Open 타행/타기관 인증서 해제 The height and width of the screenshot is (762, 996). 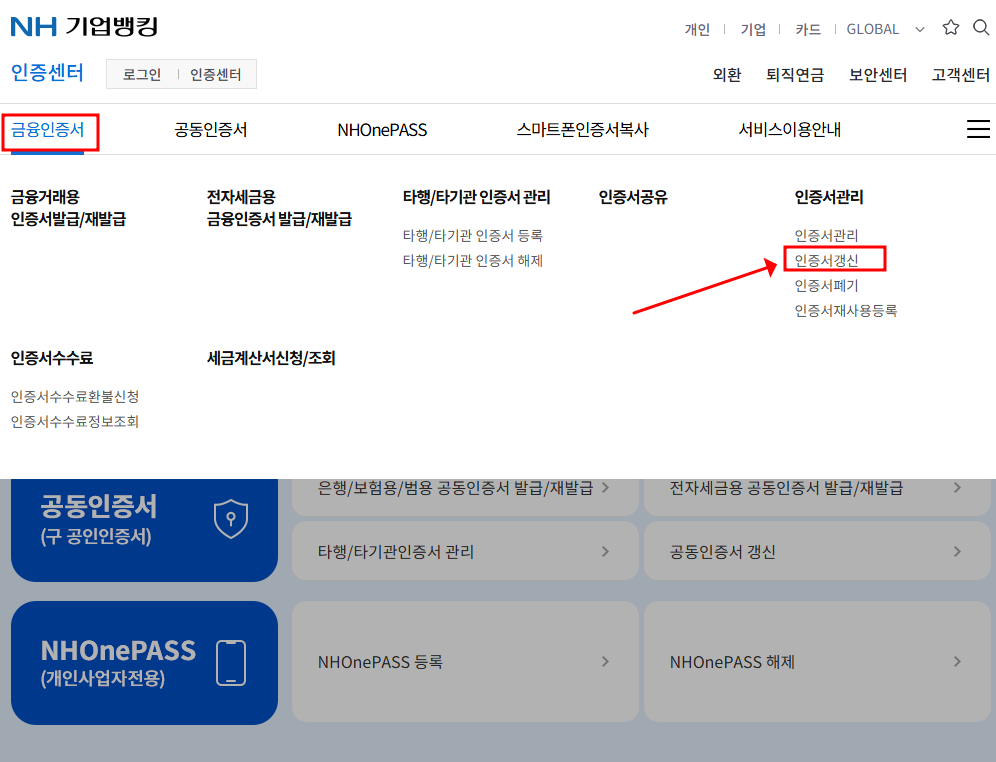(x=473, y=260)
